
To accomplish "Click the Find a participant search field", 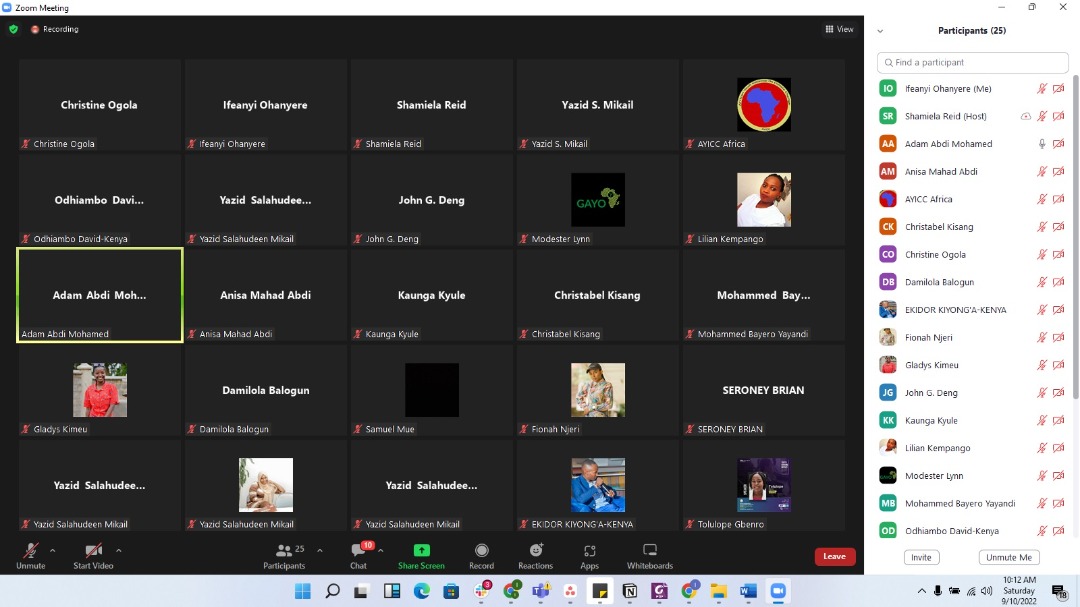I will (972, 62).
